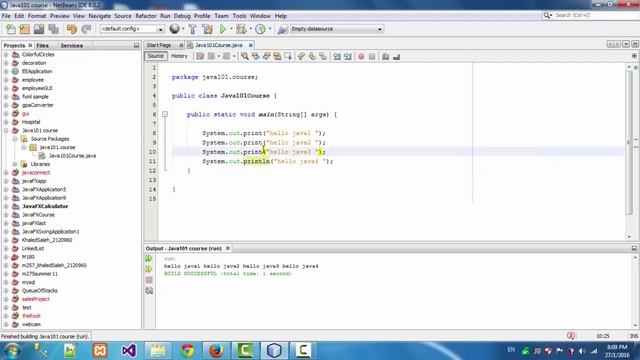Expand the ColorfulCircles project node
640x360 pixels.
[6, 54]
